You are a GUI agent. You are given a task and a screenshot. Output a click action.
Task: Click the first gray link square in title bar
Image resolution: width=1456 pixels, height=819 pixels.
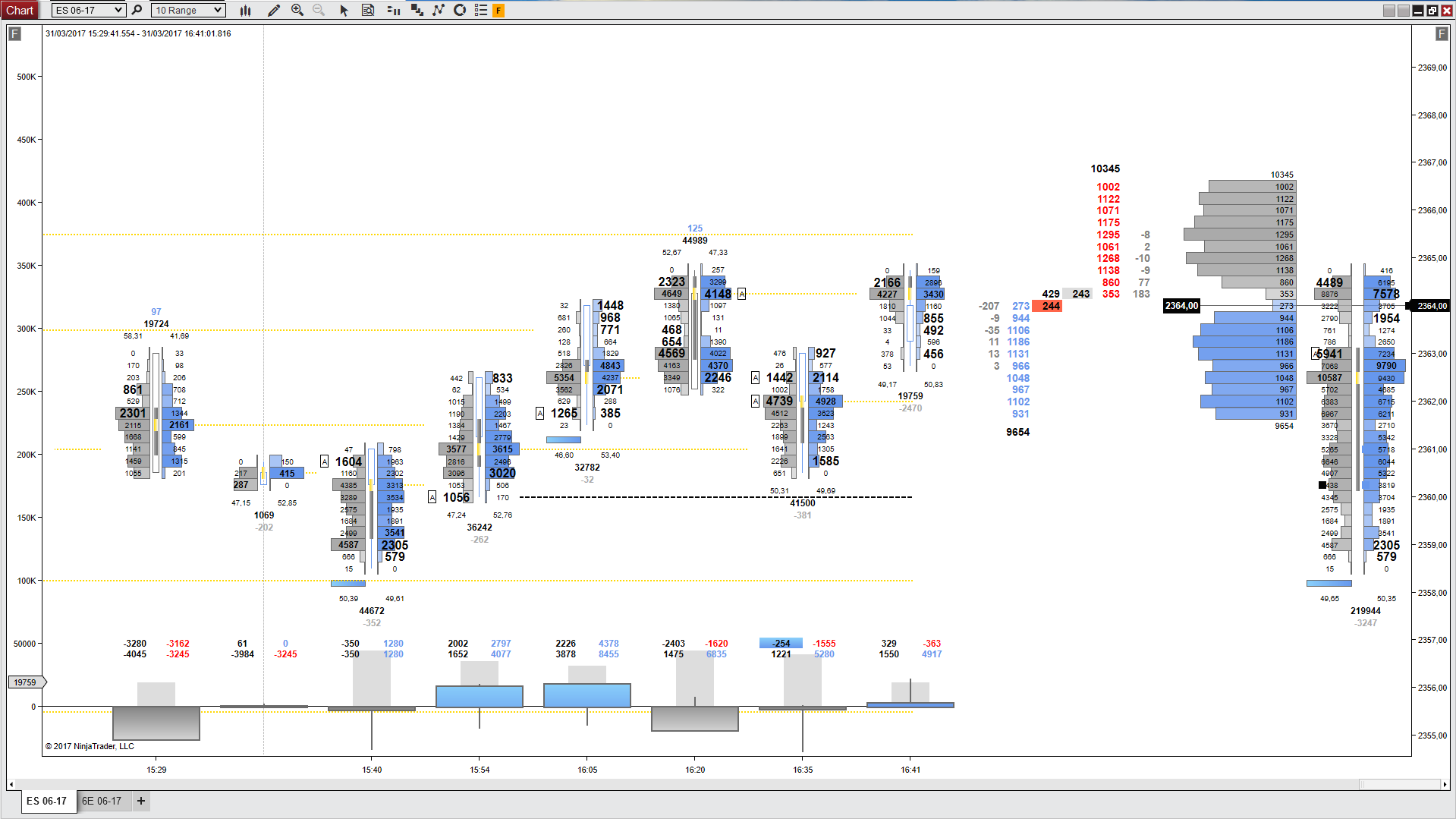click(x=1388, y=10)
